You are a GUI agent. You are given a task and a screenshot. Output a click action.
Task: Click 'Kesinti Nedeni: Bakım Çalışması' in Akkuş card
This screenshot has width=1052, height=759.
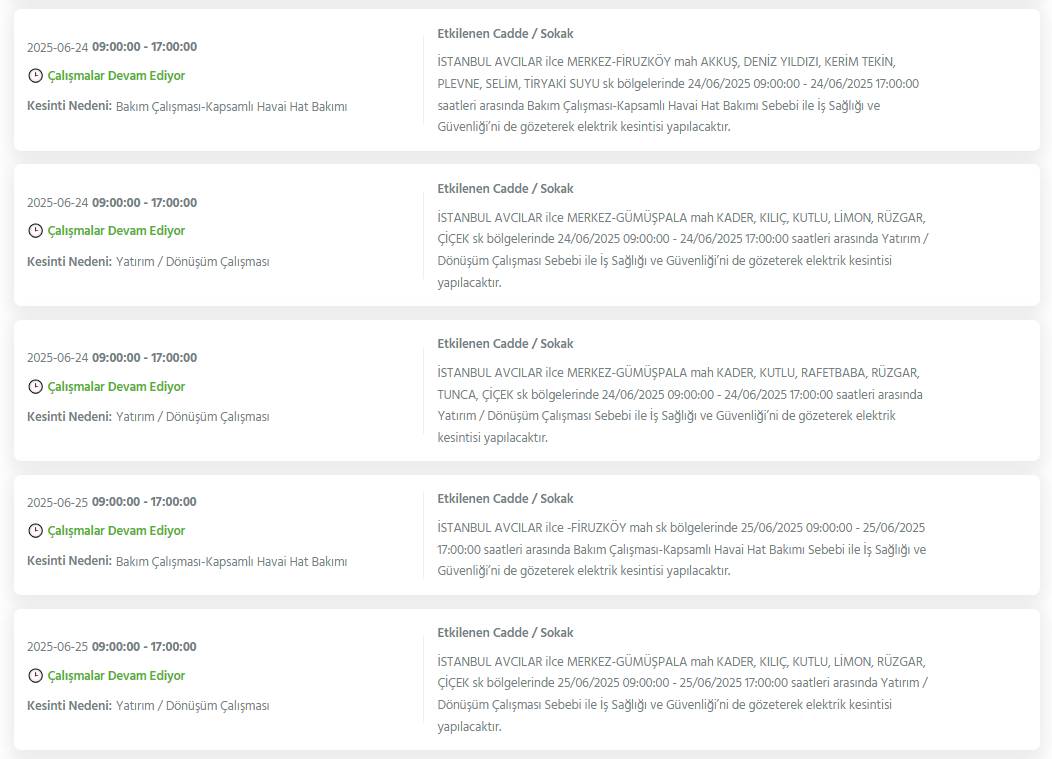click(187, 106)
